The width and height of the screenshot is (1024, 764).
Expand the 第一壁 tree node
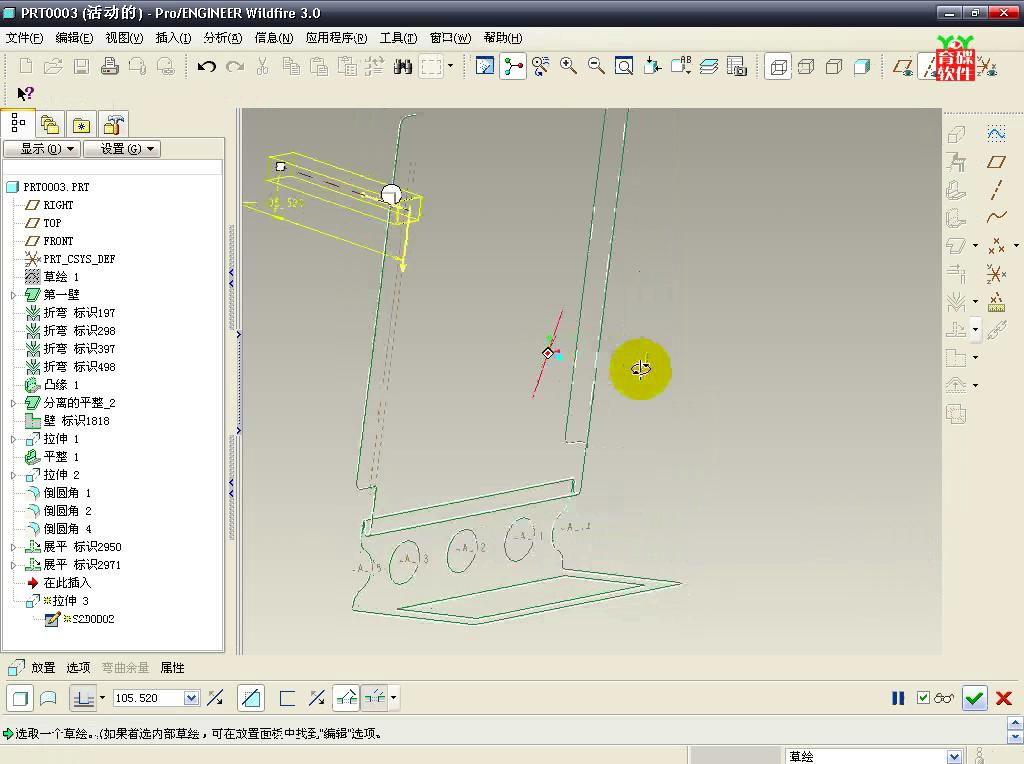14,295
